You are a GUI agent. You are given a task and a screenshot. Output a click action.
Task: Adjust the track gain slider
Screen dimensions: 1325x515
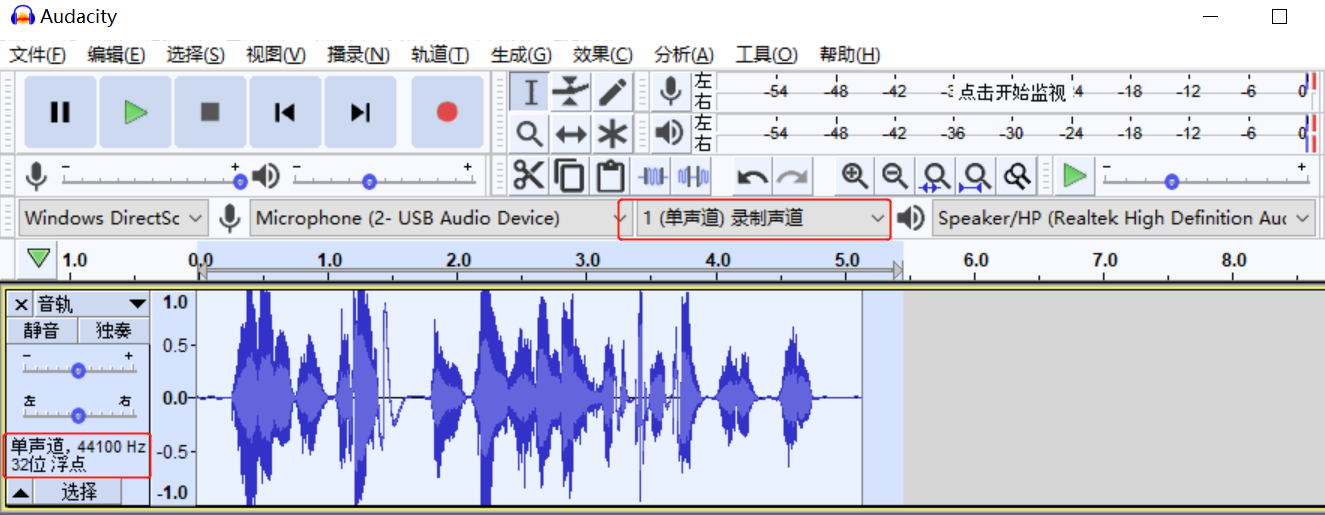[78, 369]
